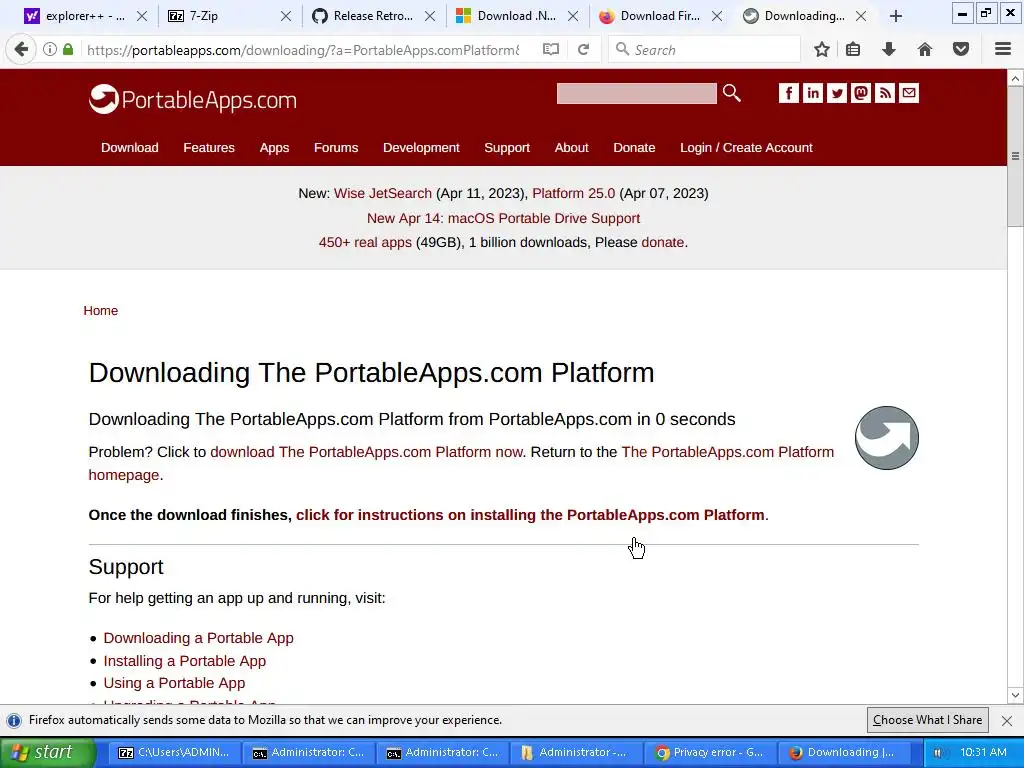Screen dimensions: 1024x768
Task: Open macOS Portable Drive Support link
Action: [x=503, y=218]
